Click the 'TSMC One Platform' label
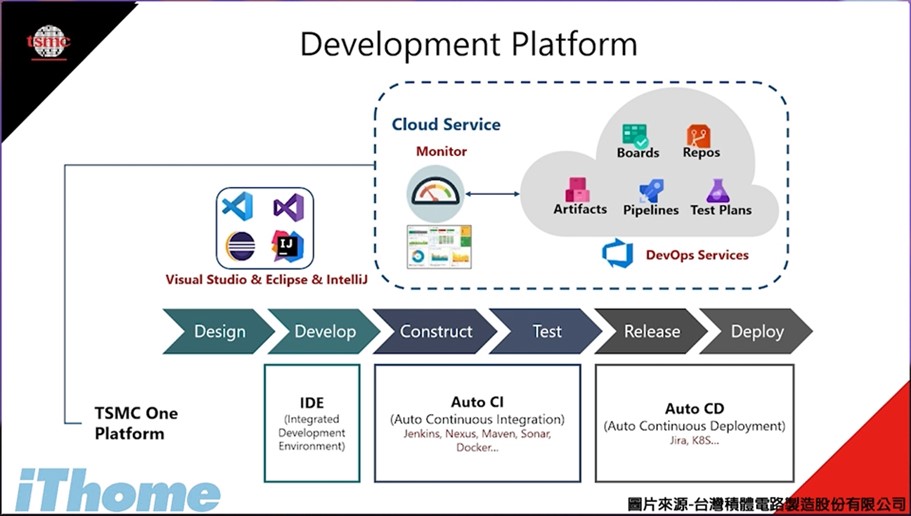 coord(137,423)
